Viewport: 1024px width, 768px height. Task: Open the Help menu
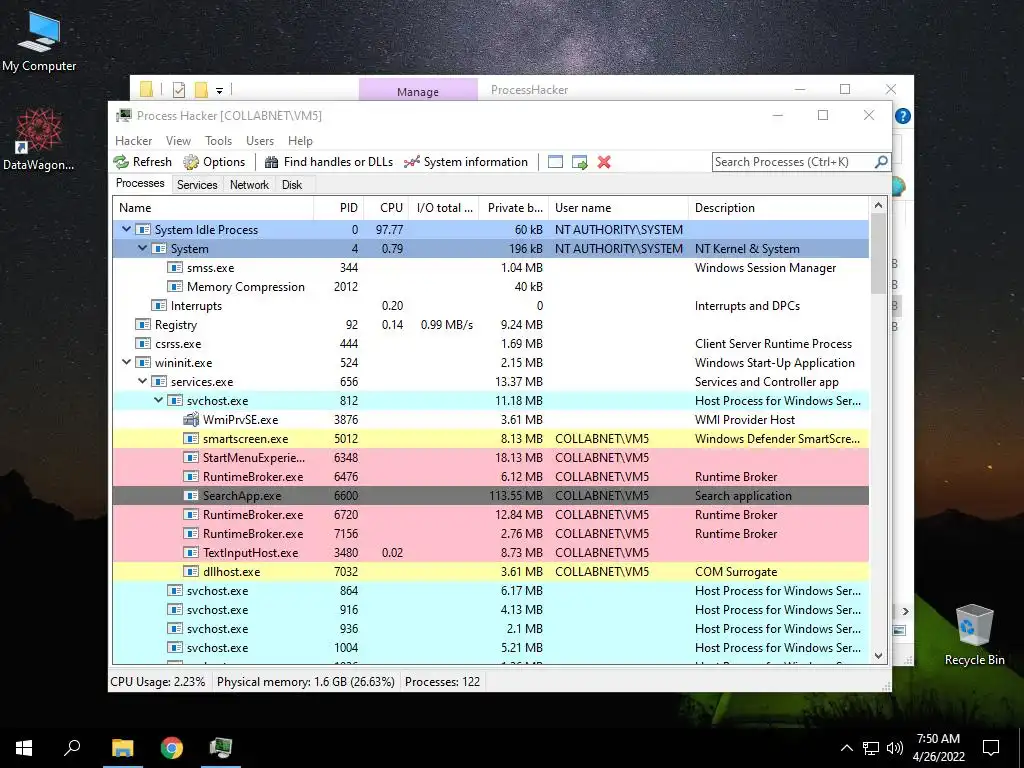pos(300,141)
